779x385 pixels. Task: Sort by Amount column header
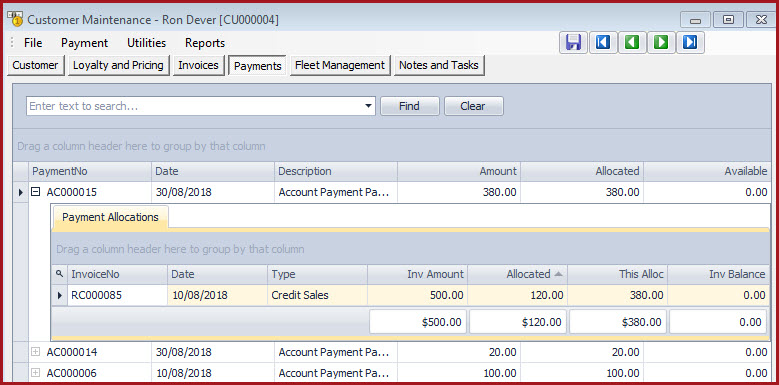point(459,171)
